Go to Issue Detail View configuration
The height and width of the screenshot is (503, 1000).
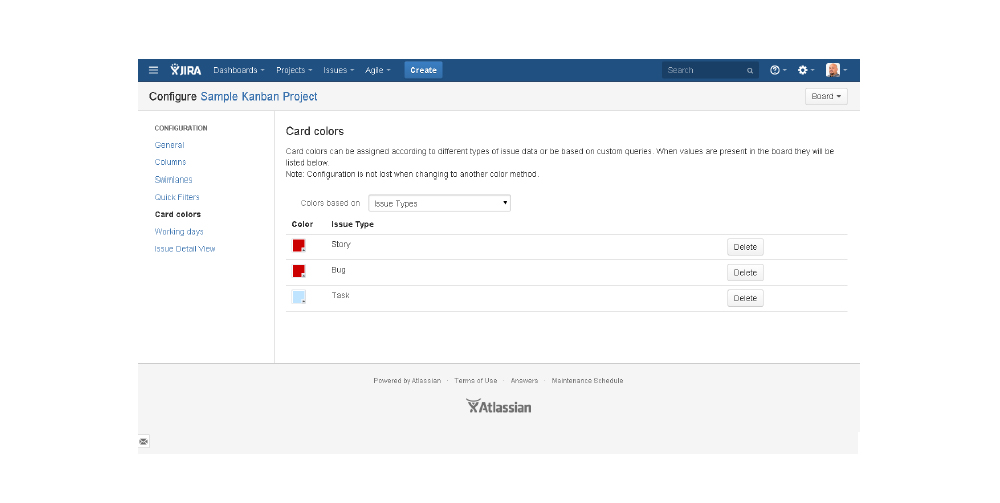click(x=185, y=249)
